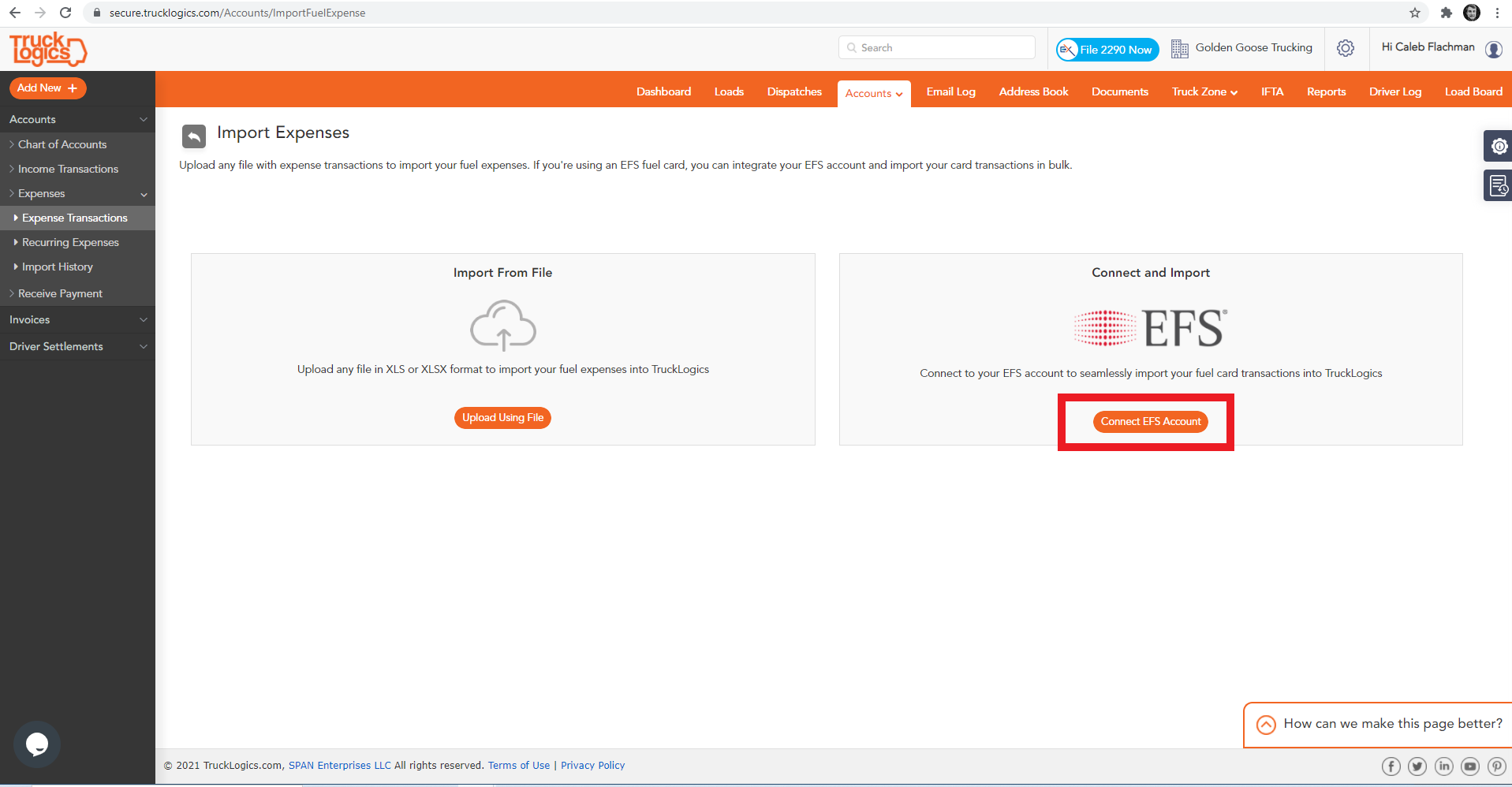1512x787 pixels.
Task: Open the Chrome profile avatar
Action: pyautogui.click(x=1472, y=13)
